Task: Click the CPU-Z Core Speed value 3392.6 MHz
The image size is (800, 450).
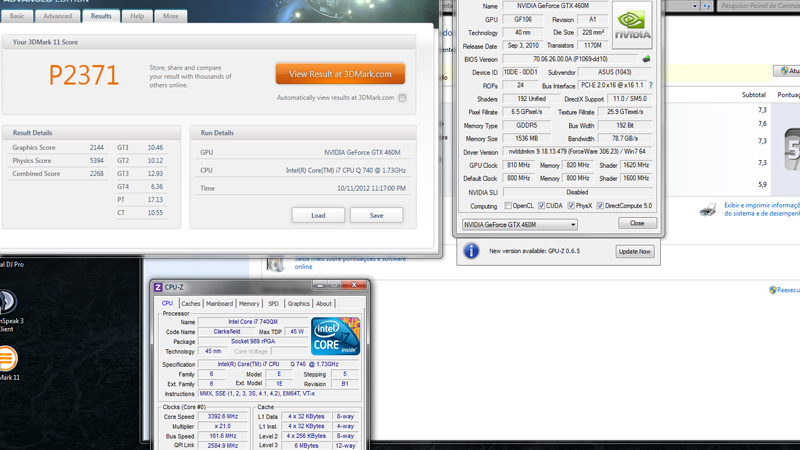Action: (223, 416)
